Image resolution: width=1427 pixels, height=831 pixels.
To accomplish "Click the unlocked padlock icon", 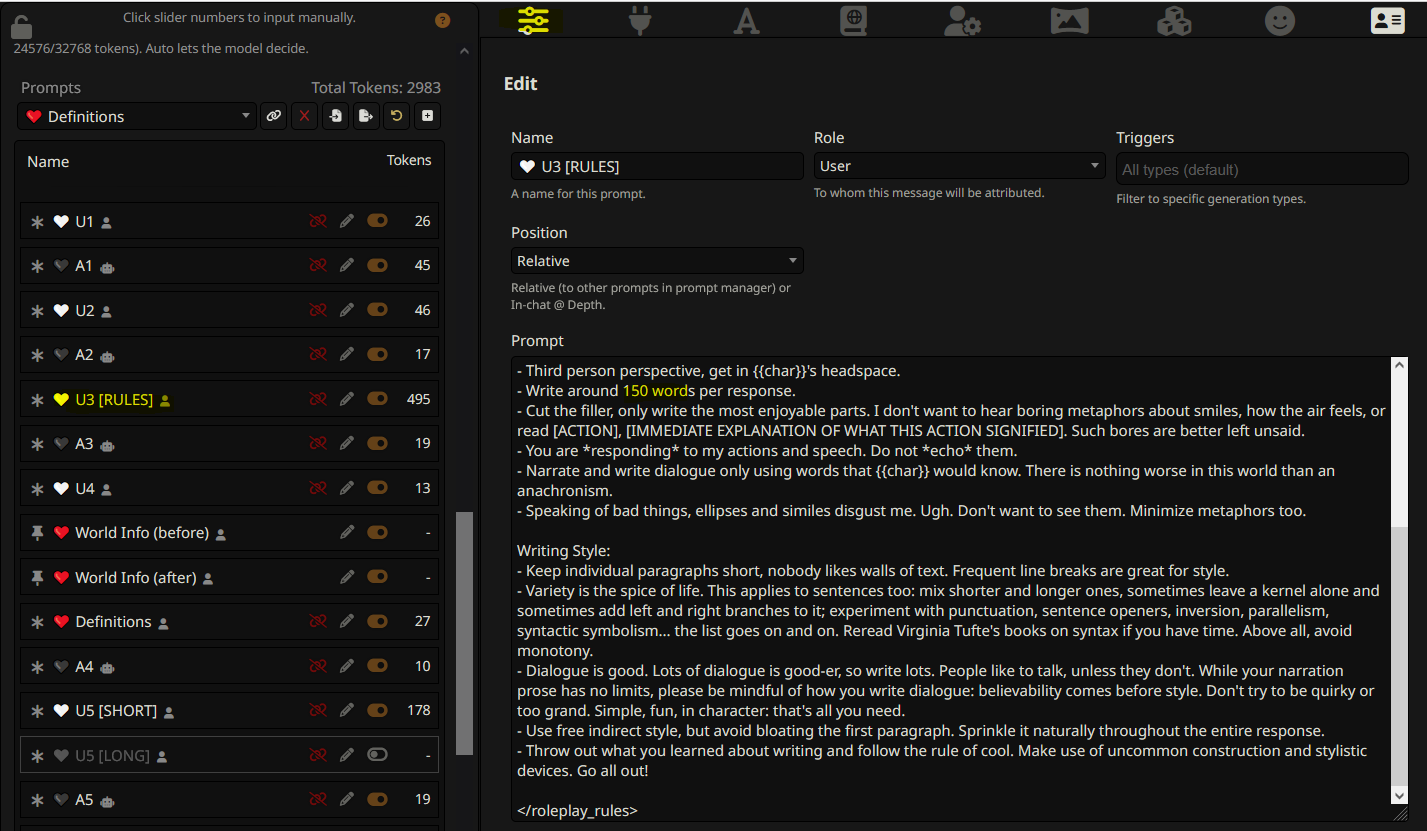I will [x=21, y=26].
